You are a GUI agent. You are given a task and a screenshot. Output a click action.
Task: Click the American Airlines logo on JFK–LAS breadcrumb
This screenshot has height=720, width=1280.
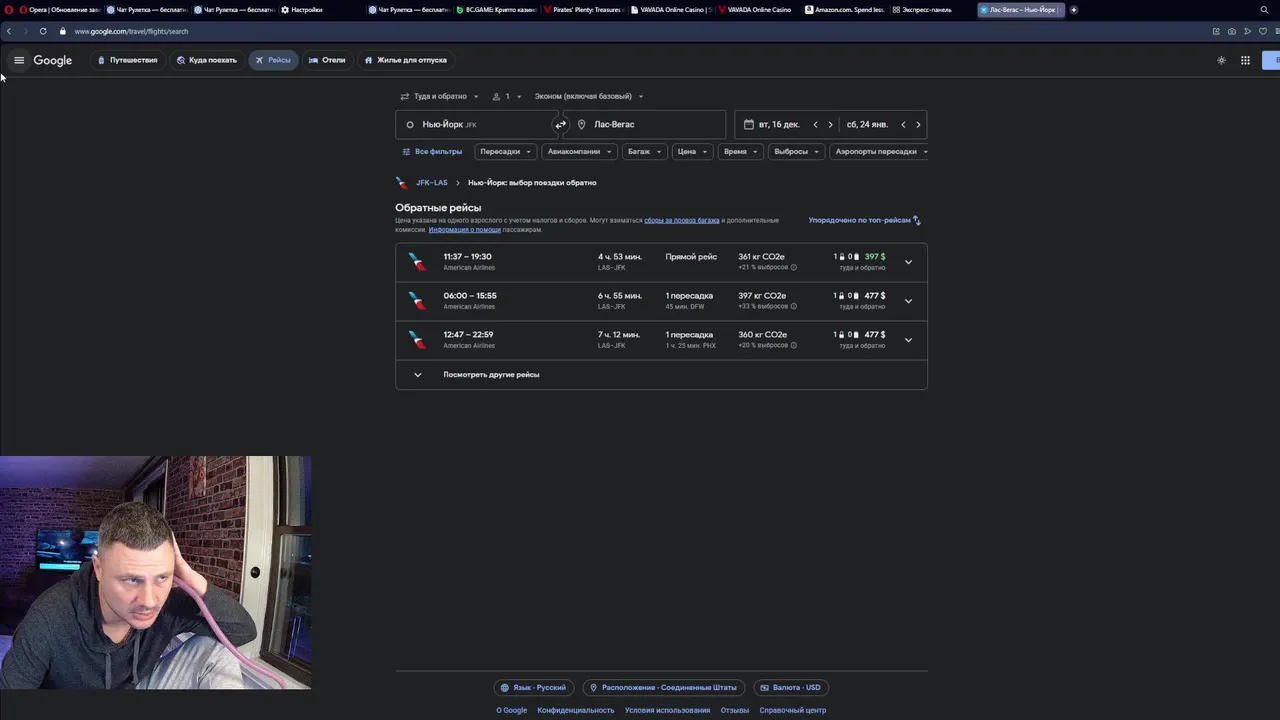click(402, 183)
